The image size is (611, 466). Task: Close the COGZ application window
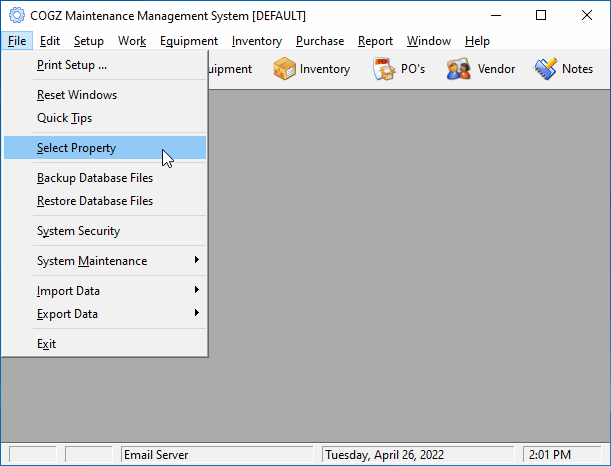[587, 16]
